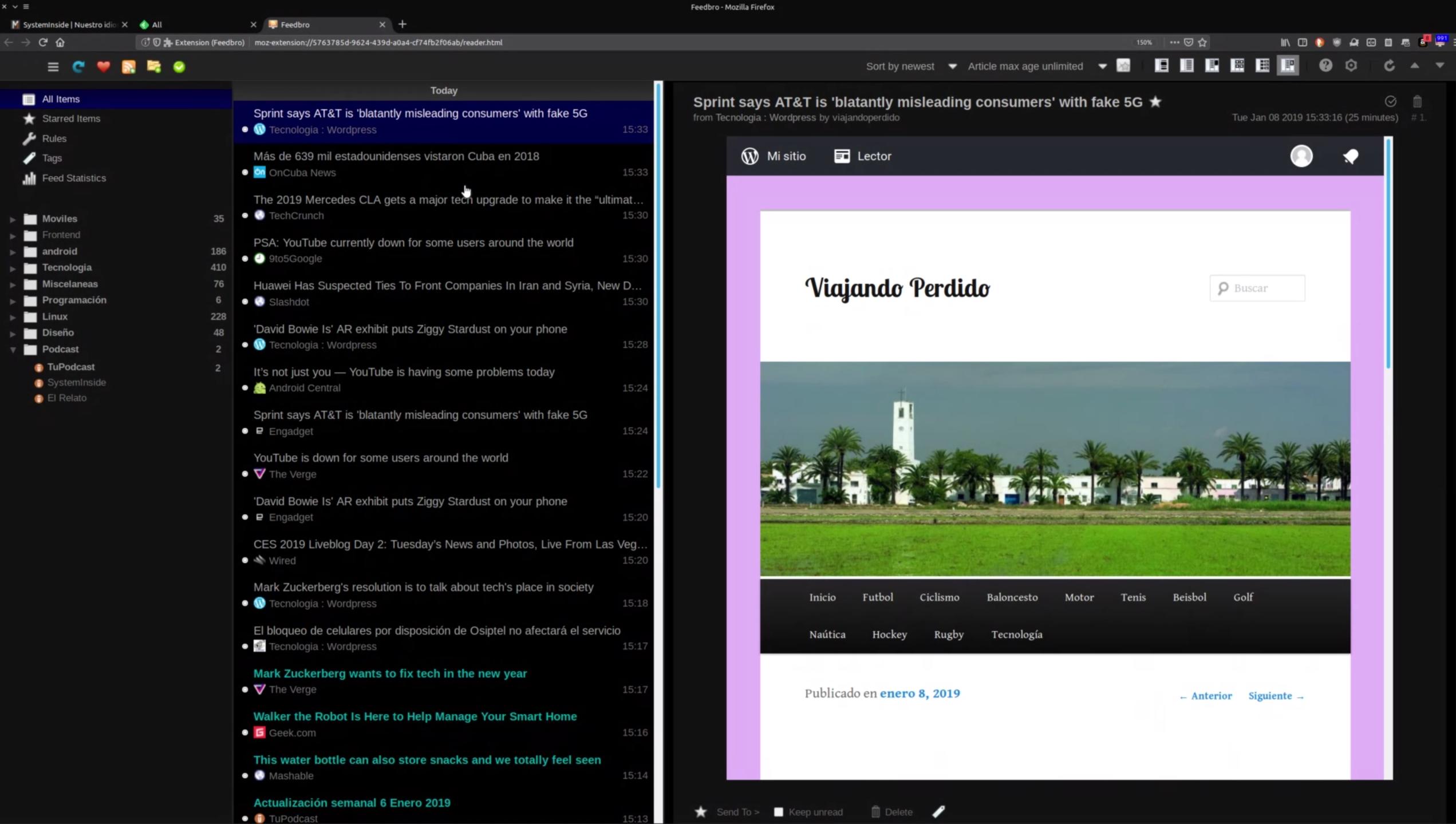Mark all items as read with green check icon
Image resolution: width=1456 pixels, height=824 pixels.
tap(179, 66)
